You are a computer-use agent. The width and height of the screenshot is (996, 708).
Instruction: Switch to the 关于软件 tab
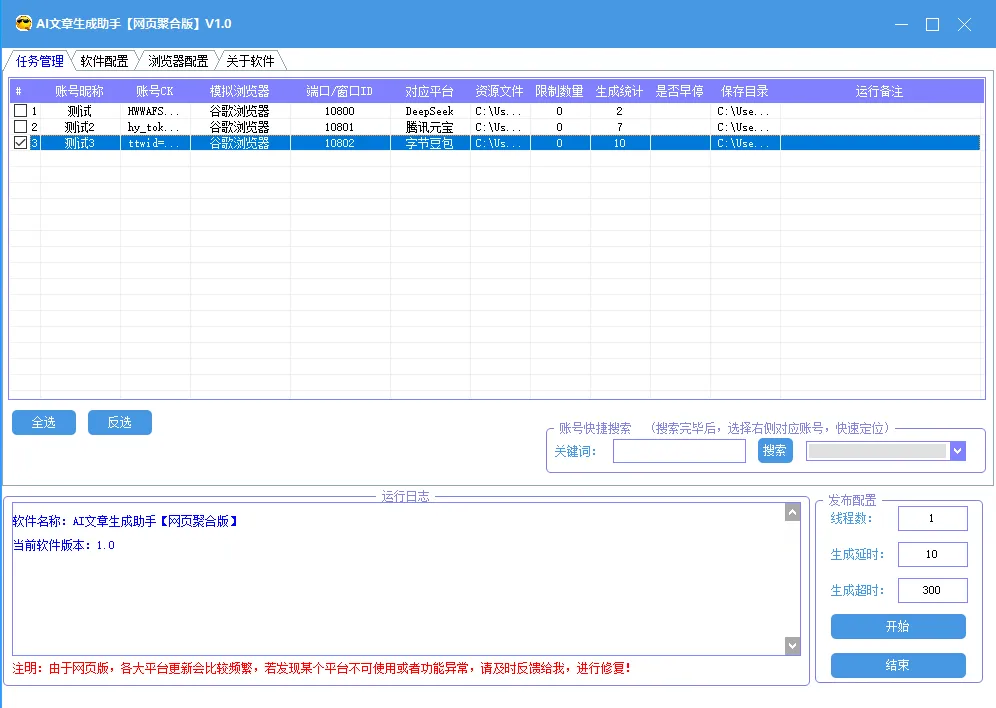point(250,61)
